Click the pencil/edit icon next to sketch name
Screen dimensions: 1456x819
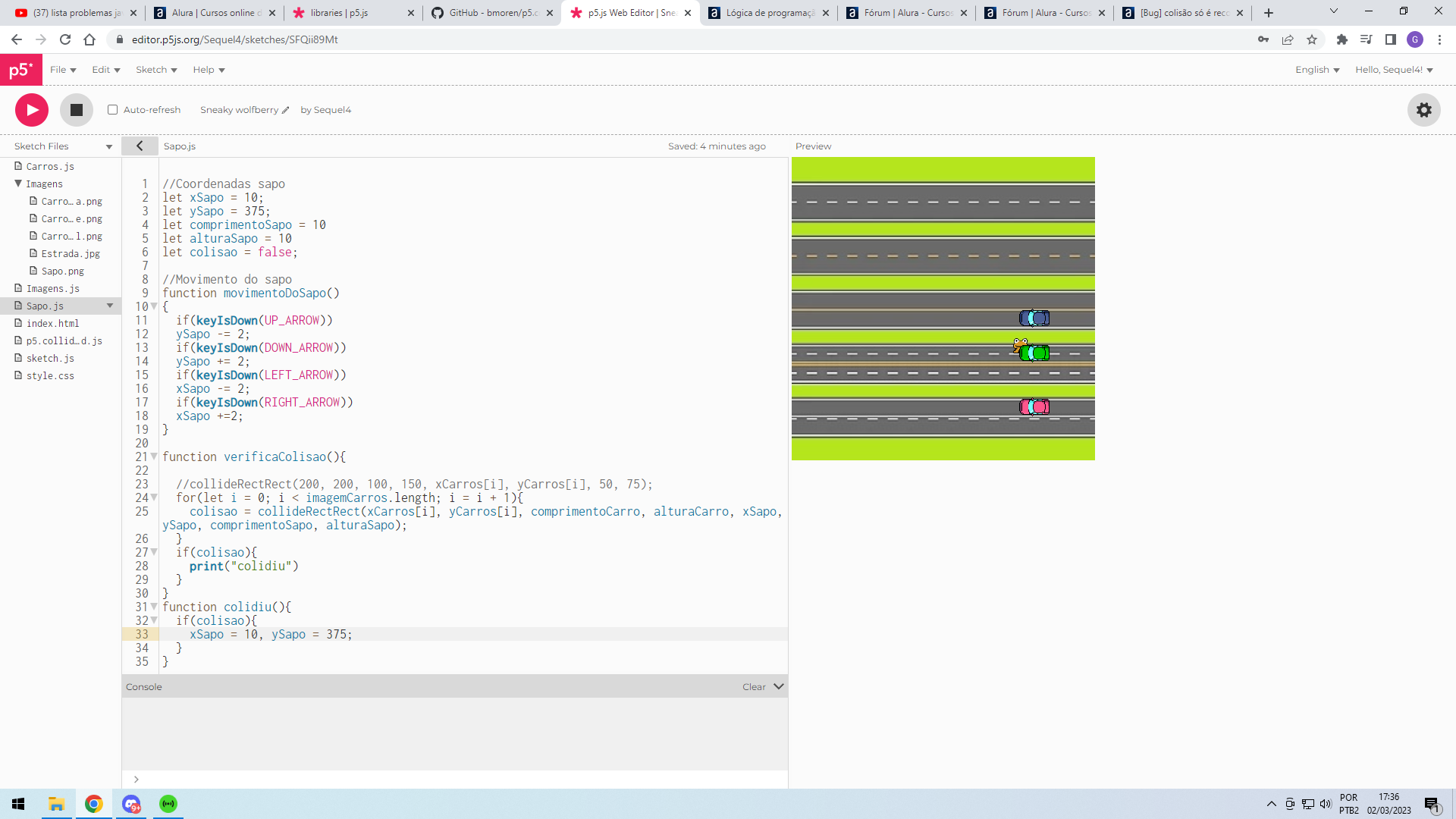coord(284,110)
